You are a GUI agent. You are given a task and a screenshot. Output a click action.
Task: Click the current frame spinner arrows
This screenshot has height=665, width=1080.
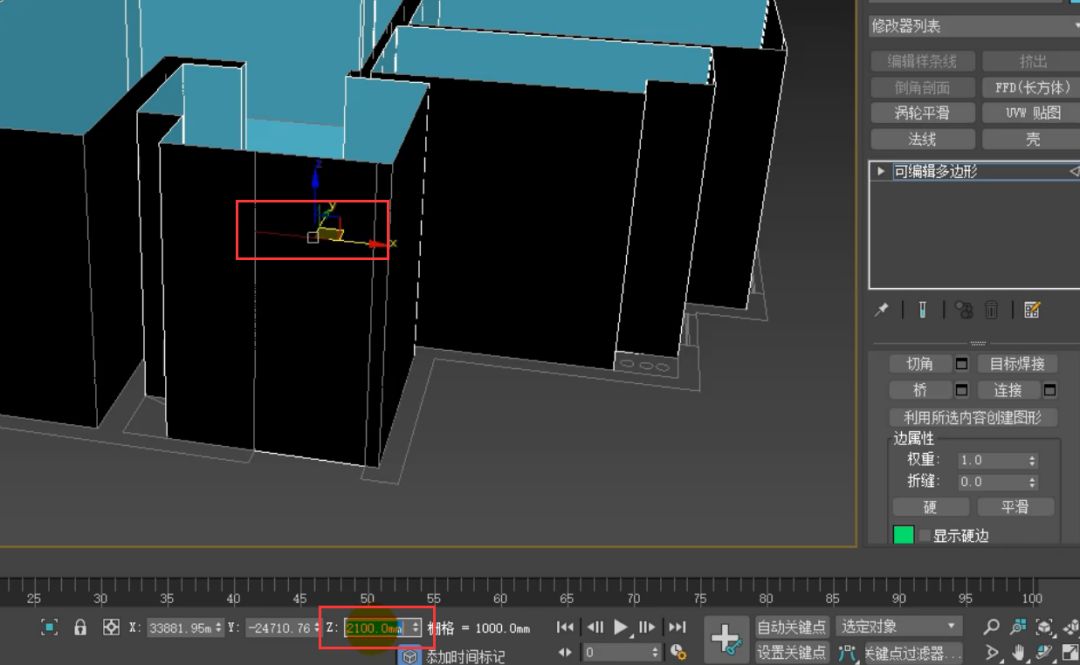[x=656, y=653]
